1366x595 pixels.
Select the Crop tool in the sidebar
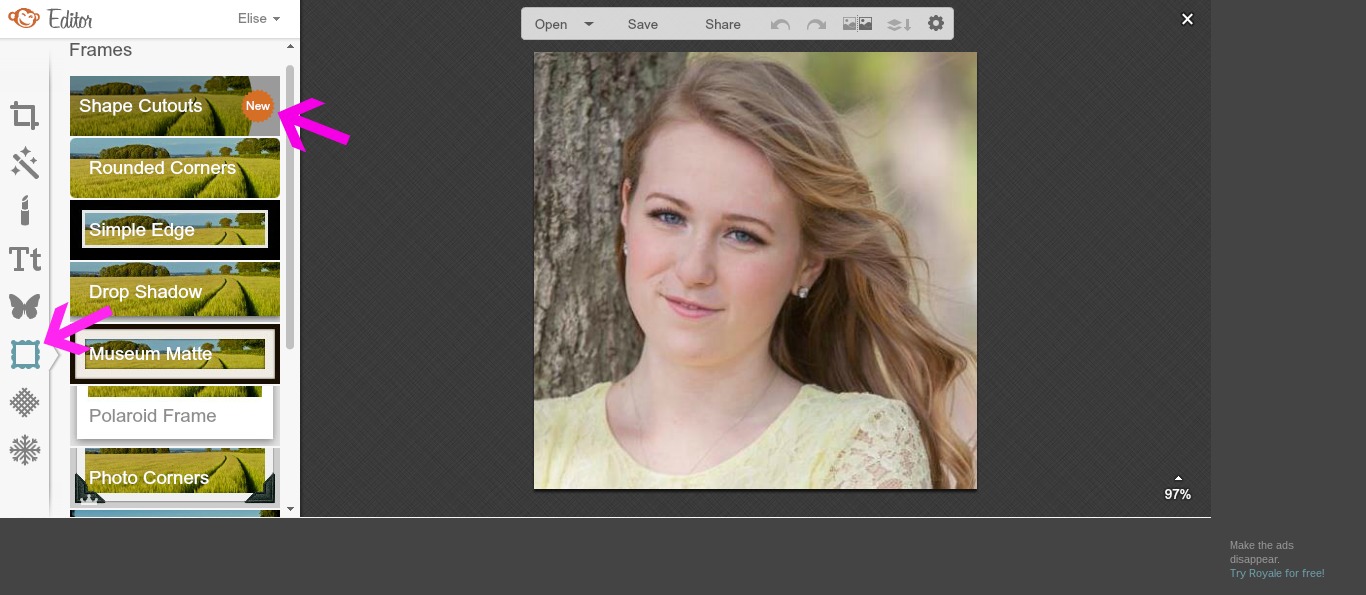(x=24, y=114)
